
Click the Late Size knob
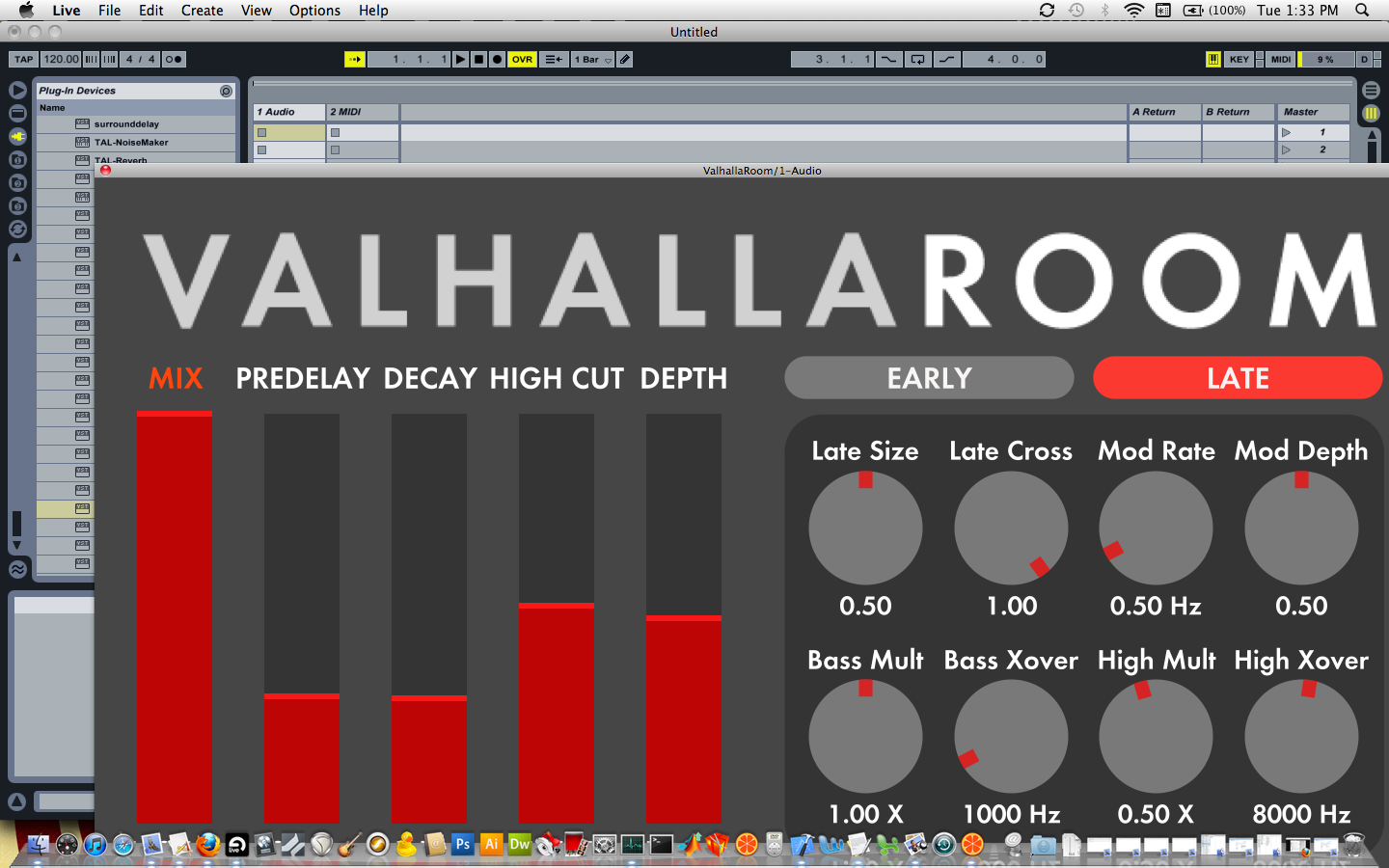(865, 528)
